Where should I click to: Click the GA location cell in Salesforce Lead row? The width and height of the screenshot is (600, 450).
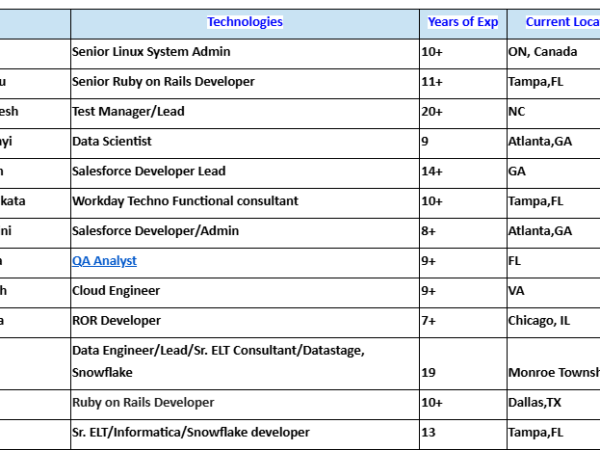pyautogui.click(x=554, y=173)
